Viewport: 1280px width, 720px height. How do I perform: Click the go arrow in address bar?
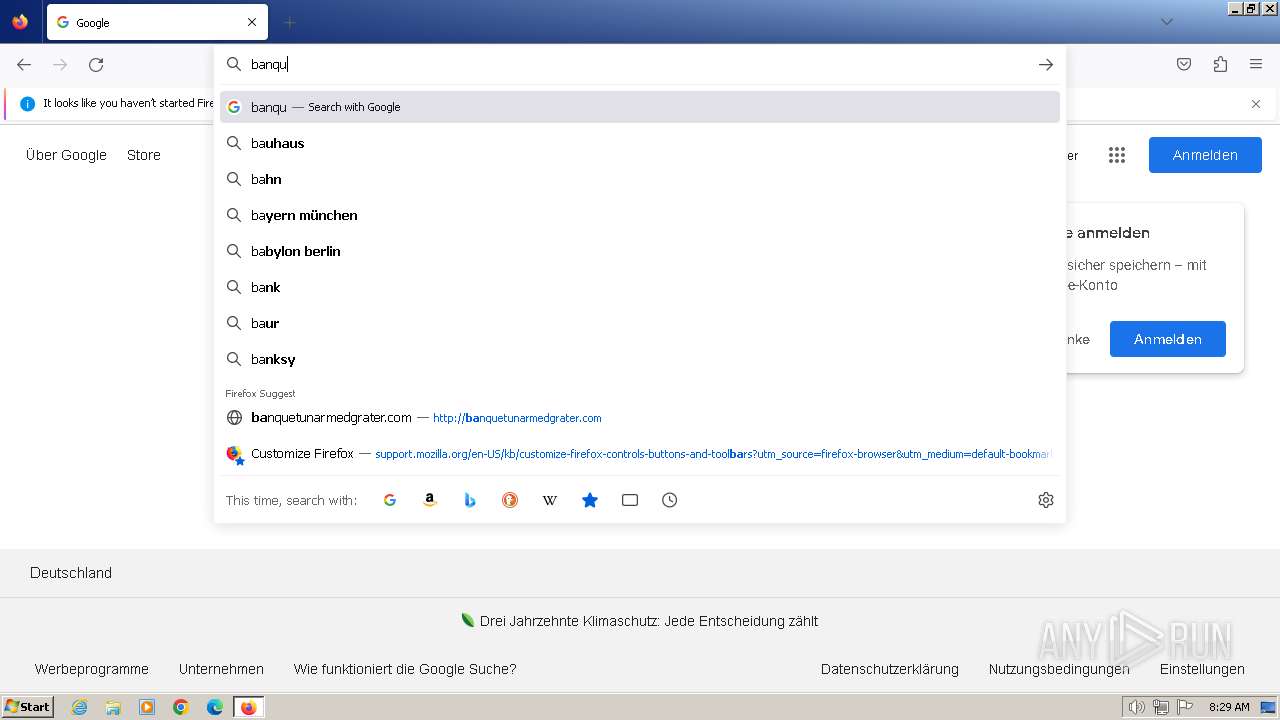tap(1046, 65)
